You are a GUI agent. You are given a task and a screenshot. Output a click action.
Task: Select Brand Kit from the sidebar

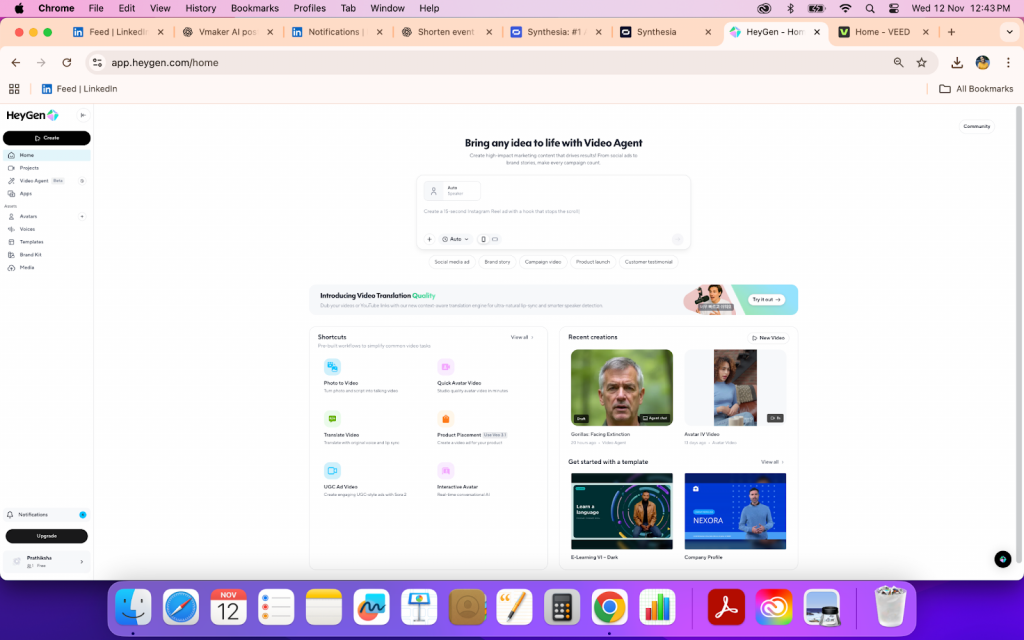point(29,254)
